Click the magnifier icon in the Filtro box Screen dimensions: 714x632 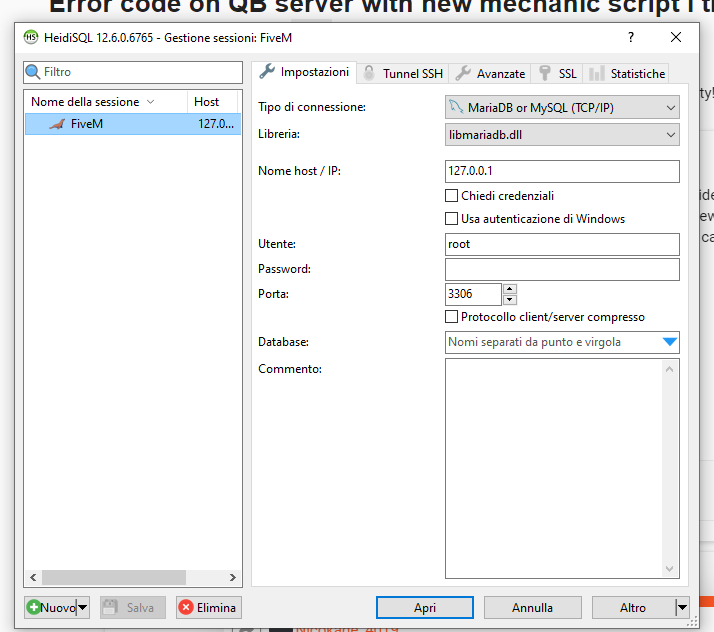point(33,72)
